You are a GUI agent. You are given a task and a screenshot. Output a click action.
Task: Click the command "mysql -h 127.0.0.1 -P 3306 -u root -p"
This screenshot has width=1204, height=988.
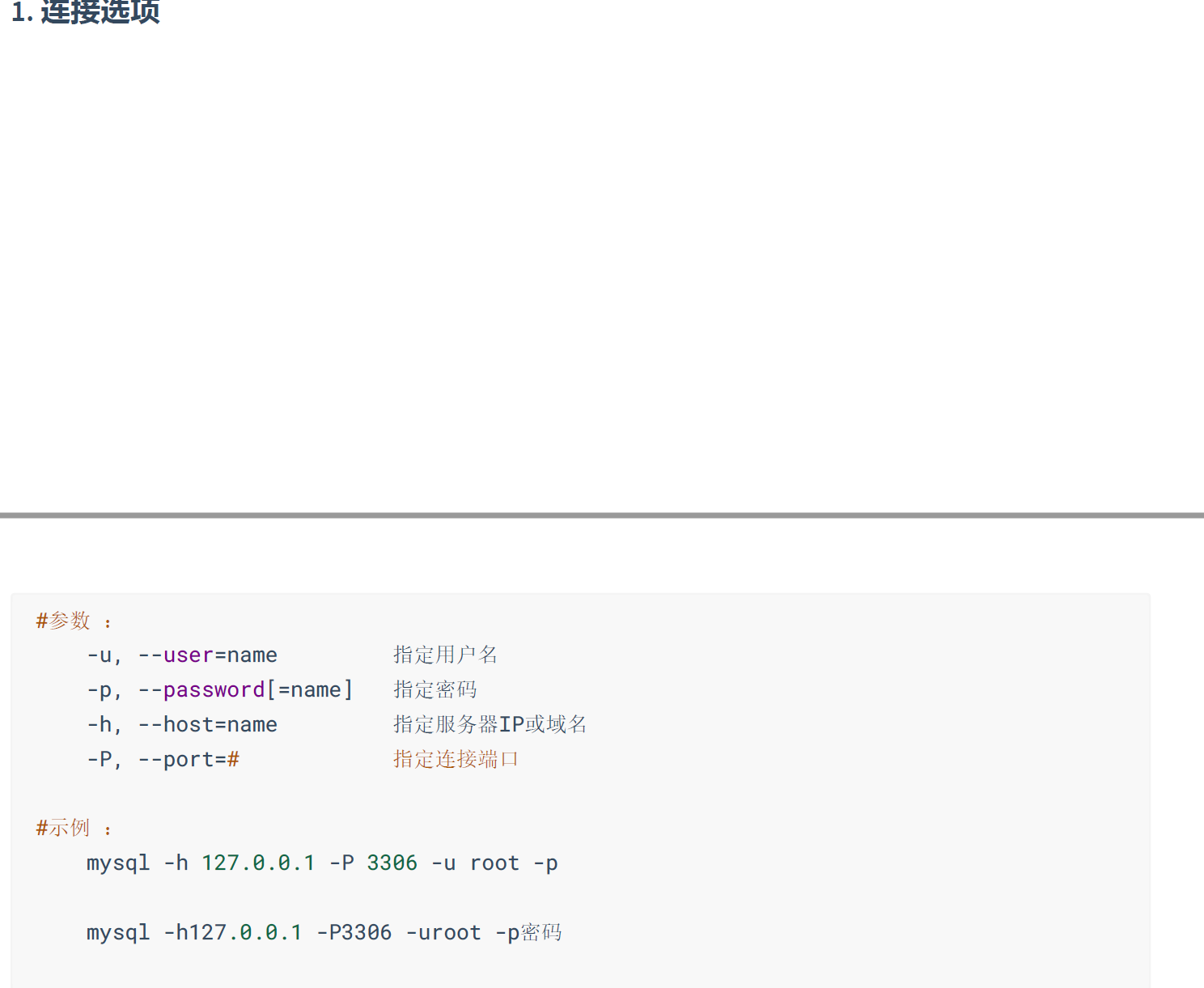[322, 863]
